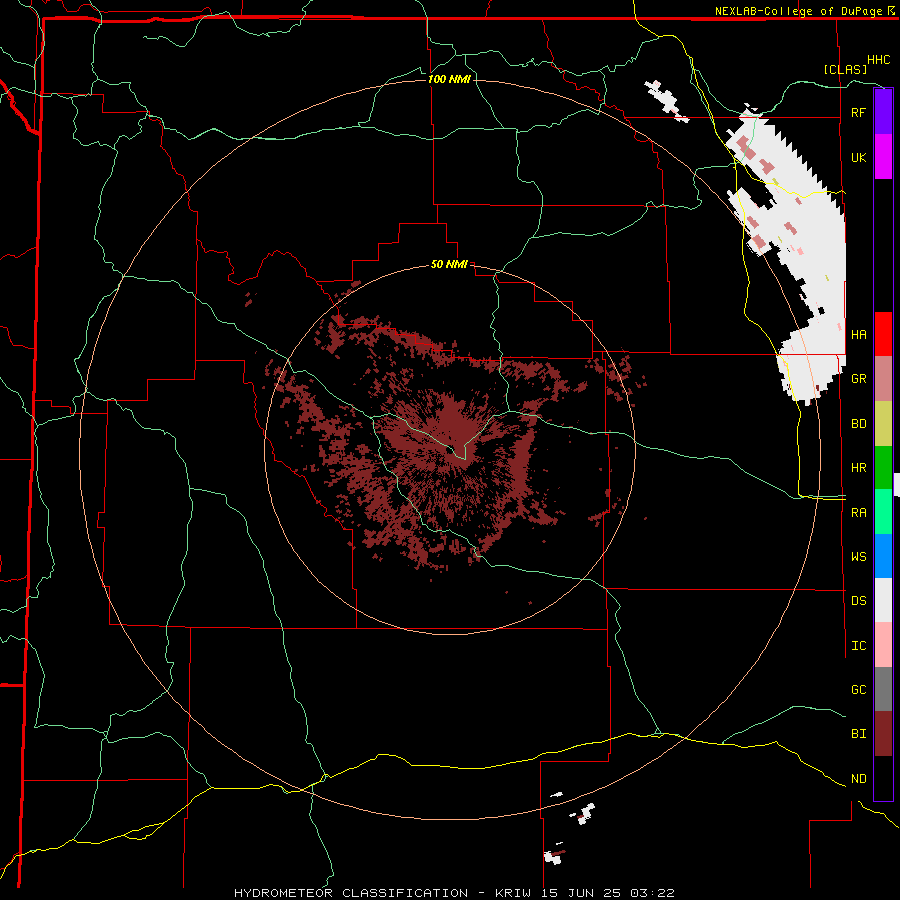Image resolution: width=900 pixels, height=900 pixels.
Task: Click the UK magenta legend swatch
Action: click(883, 157)
